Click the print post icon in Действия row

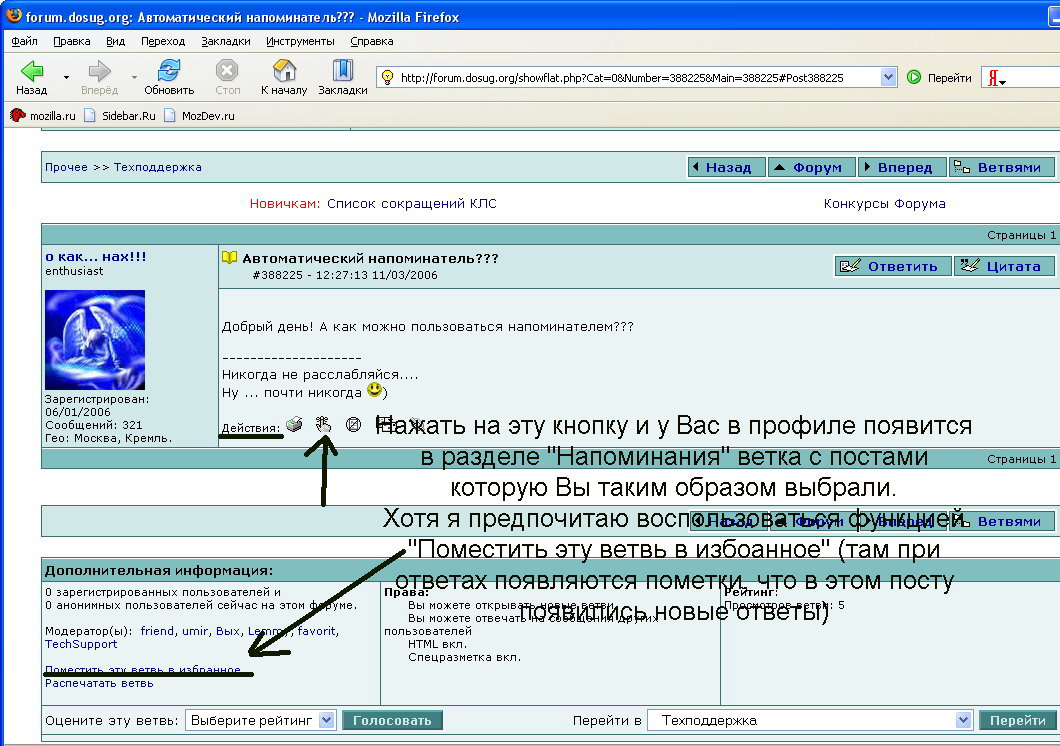pos(294,424)
